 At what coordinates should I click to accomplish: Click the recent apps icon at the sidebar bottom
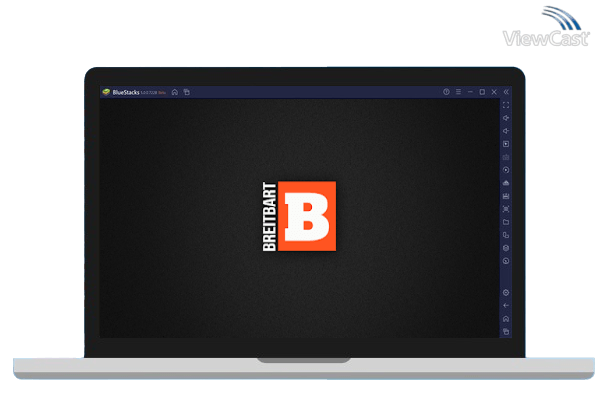[x=506, y=332]
